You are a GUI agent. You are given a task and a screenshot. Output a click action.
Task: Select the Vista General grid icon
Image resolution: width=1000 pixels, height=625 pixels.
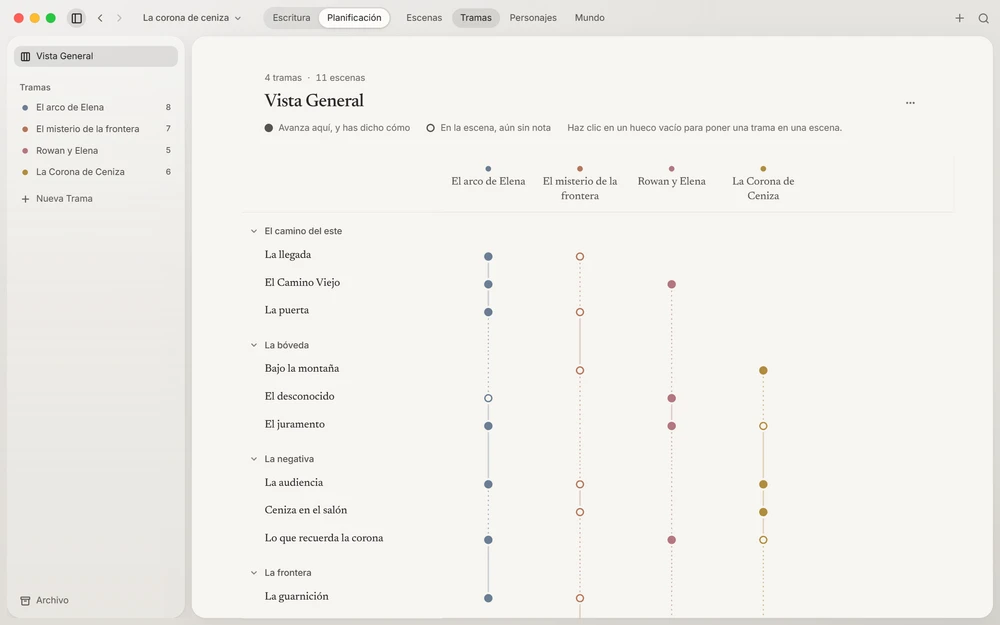pos(26,56)
